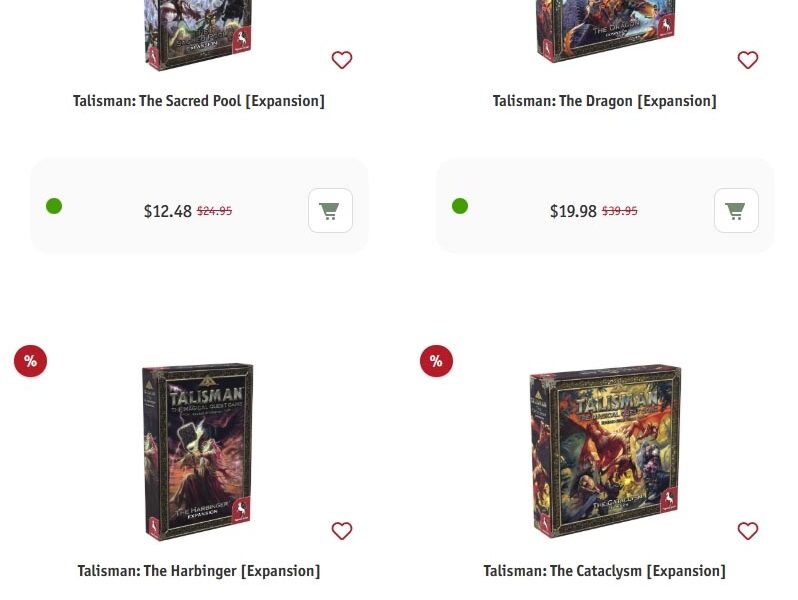Add Sacred Pool to cart via cart icon
Viewport: 798px width, 600px height.
click(x=330, y=211)
